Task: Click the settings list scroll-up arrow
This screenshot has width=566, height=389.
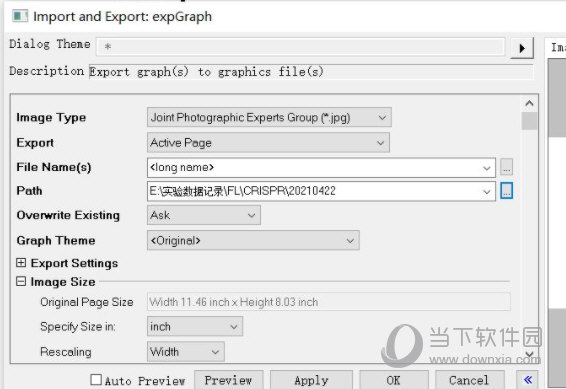Action: [x=529, y=103]
